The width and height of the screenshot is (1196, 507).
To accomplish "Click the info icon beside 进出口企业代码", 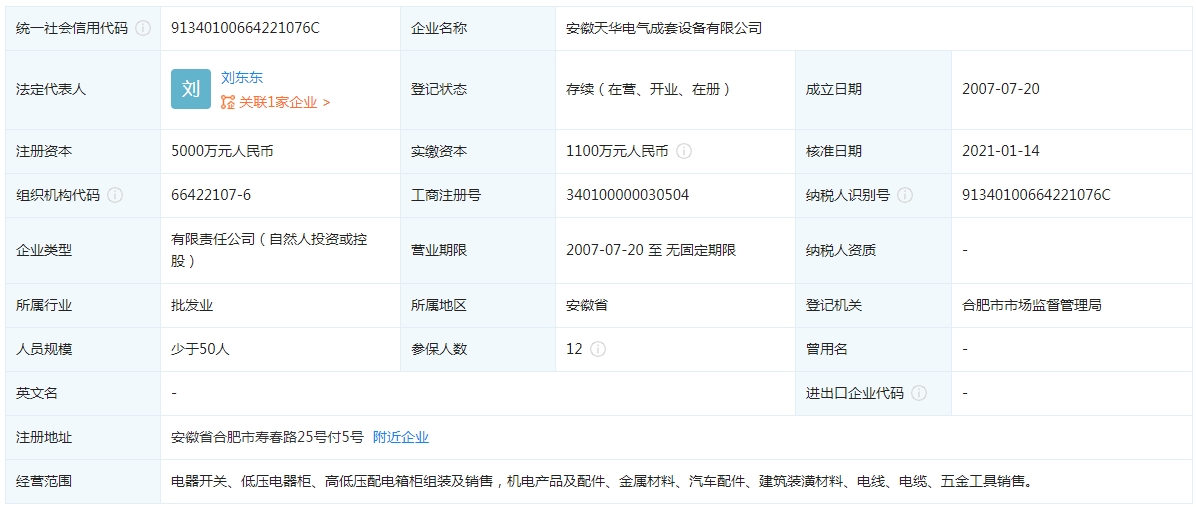I will coord(919,393).
